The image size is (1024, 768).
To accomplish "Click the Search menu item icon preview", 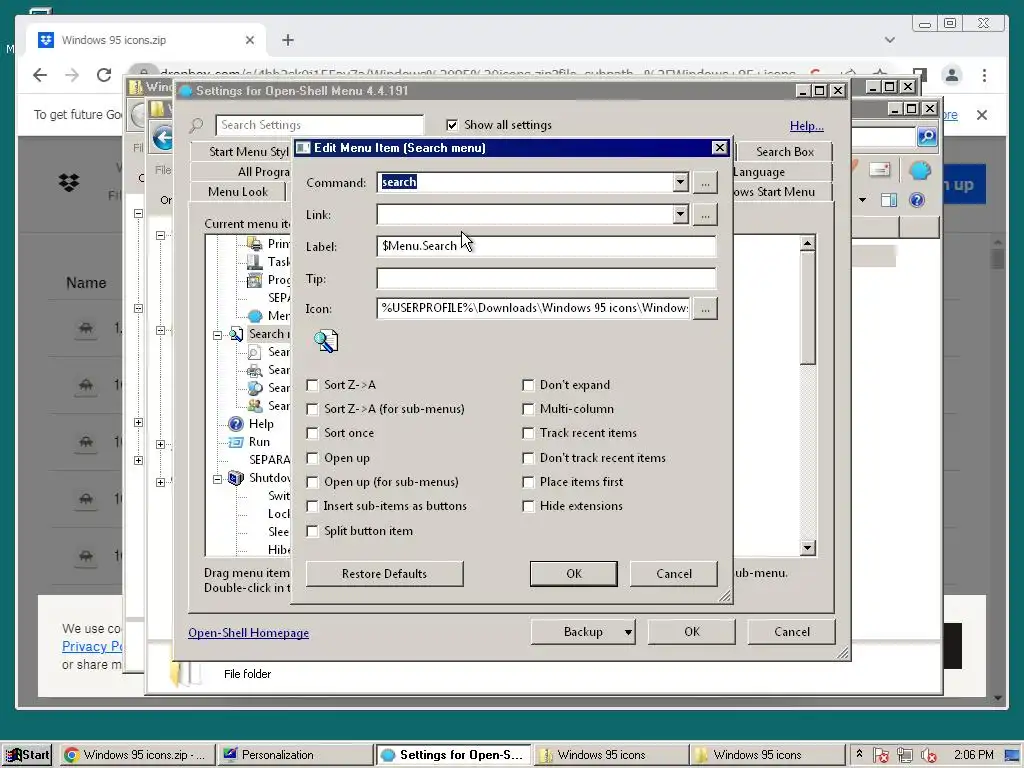I will tap(325, 341).
